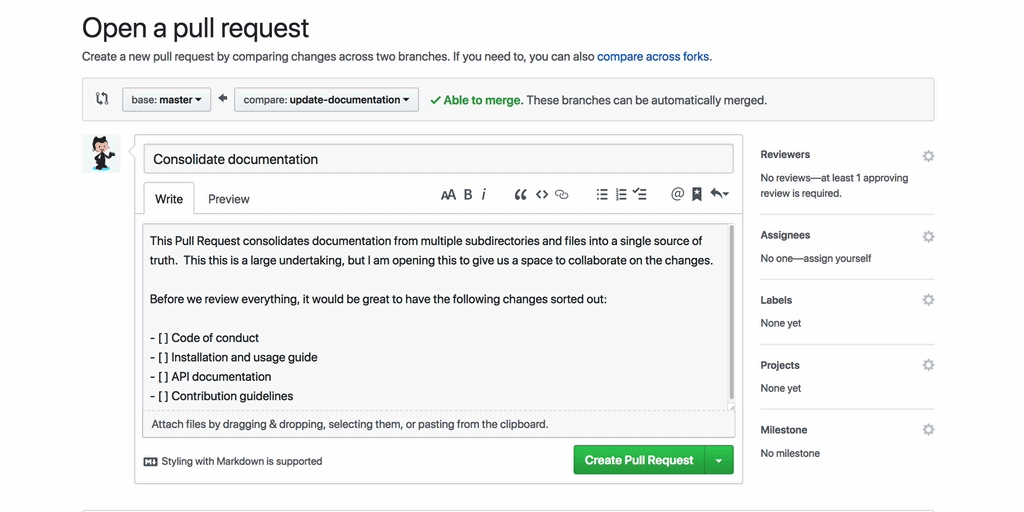Click the Create Pull Request button
This screenshot has height=512, width=1024.
(639, 460)
